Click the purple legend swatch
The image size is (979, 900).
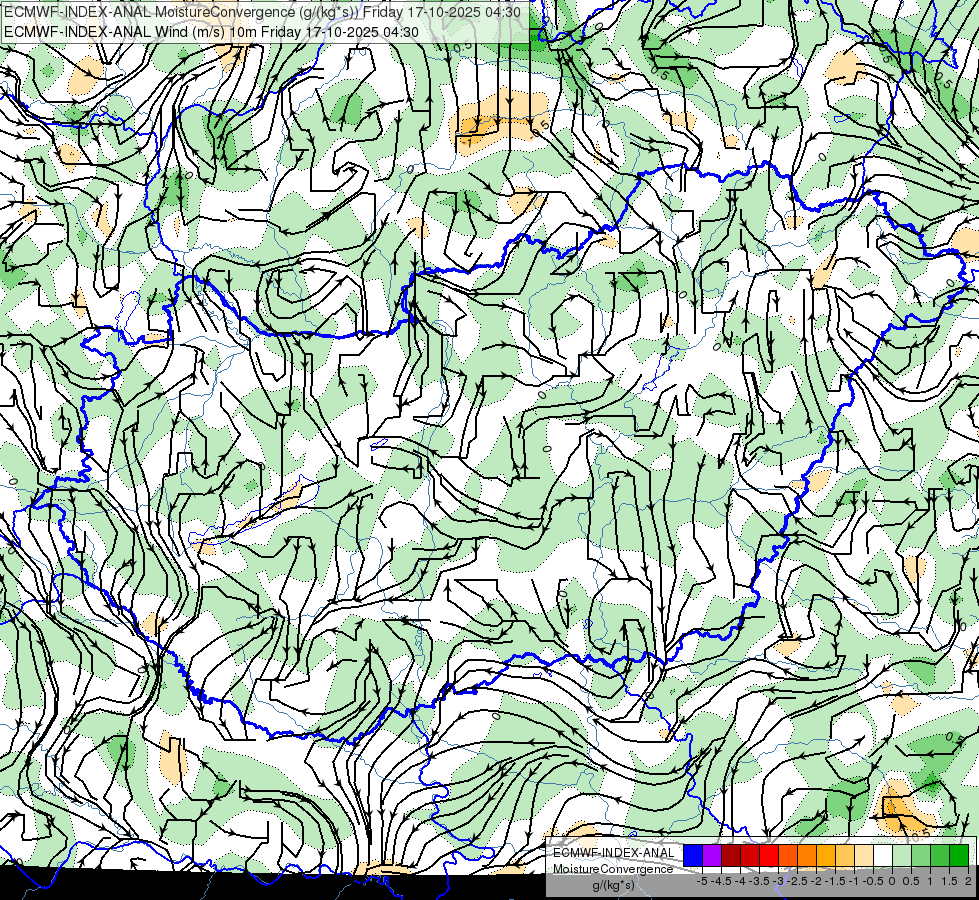[712, 856]
